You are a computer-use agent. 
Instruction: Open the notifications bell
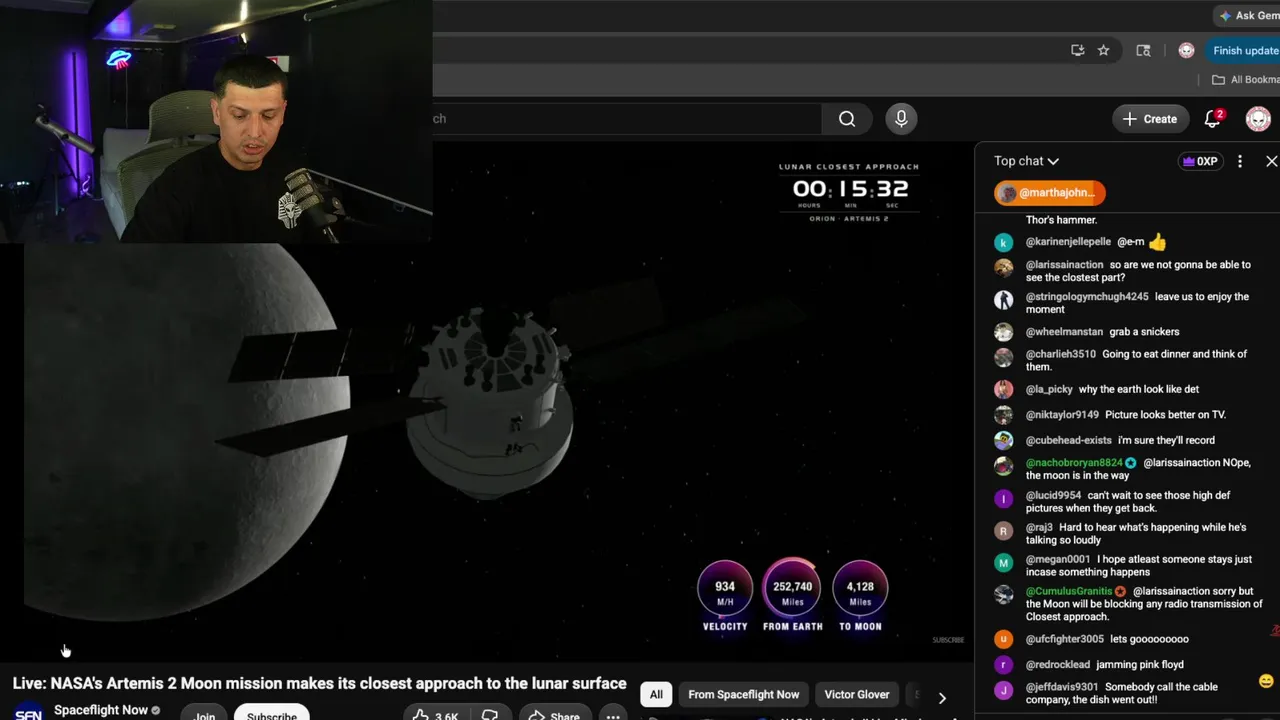click(x=1213, y=119)
